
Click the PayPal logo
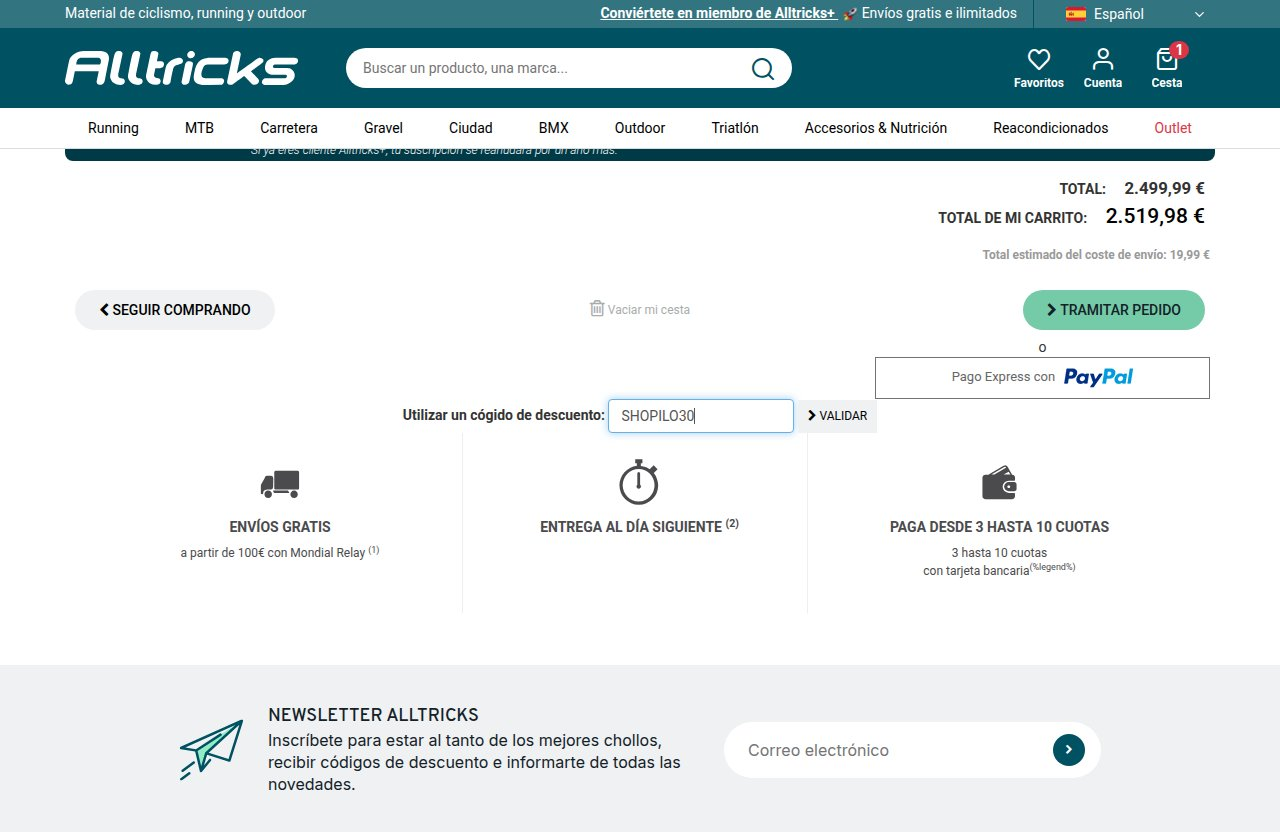click(x=1098, y=377)
